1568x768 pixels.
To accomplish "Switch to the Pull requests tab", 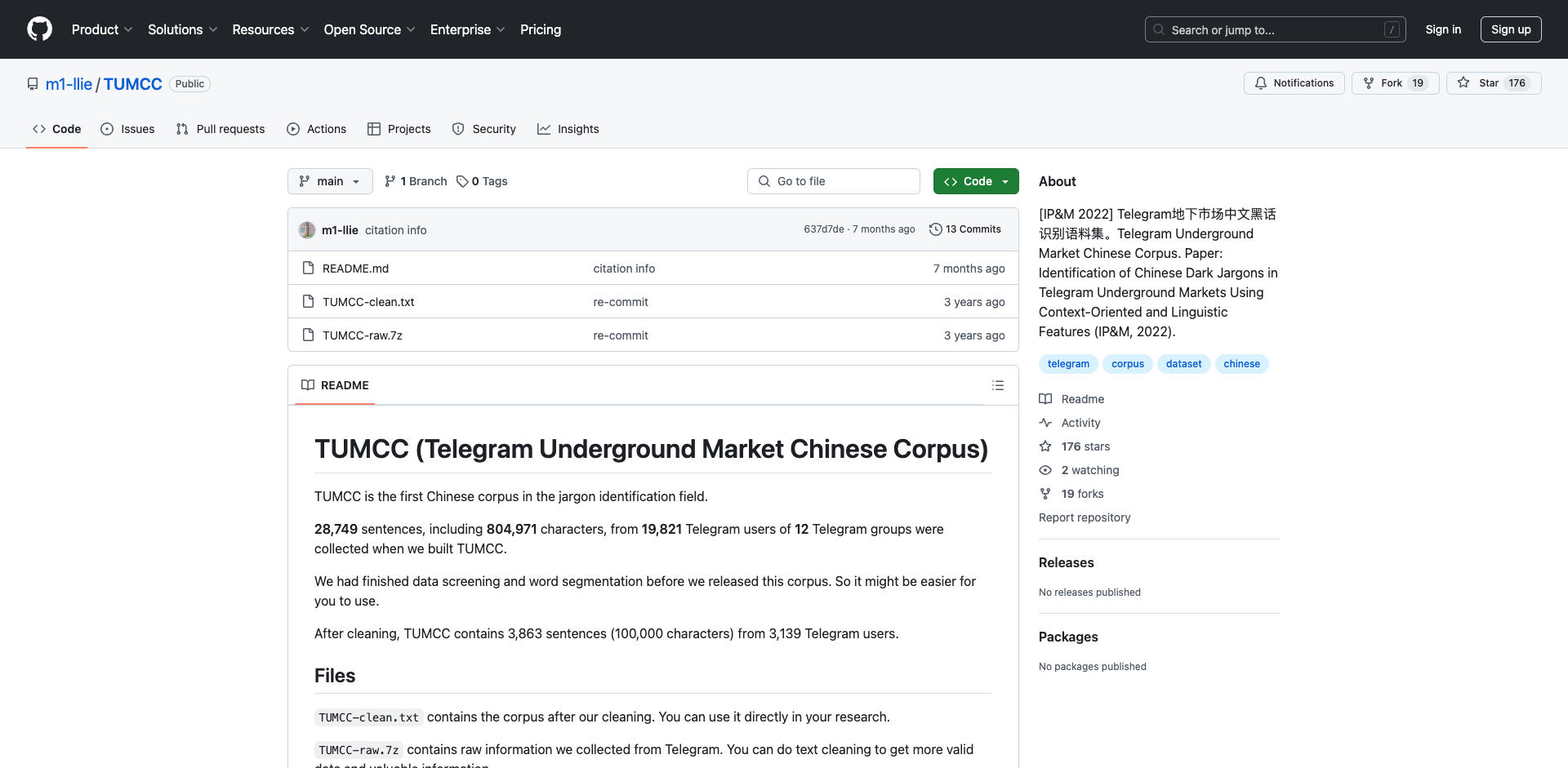I will (x=220, y=129).
